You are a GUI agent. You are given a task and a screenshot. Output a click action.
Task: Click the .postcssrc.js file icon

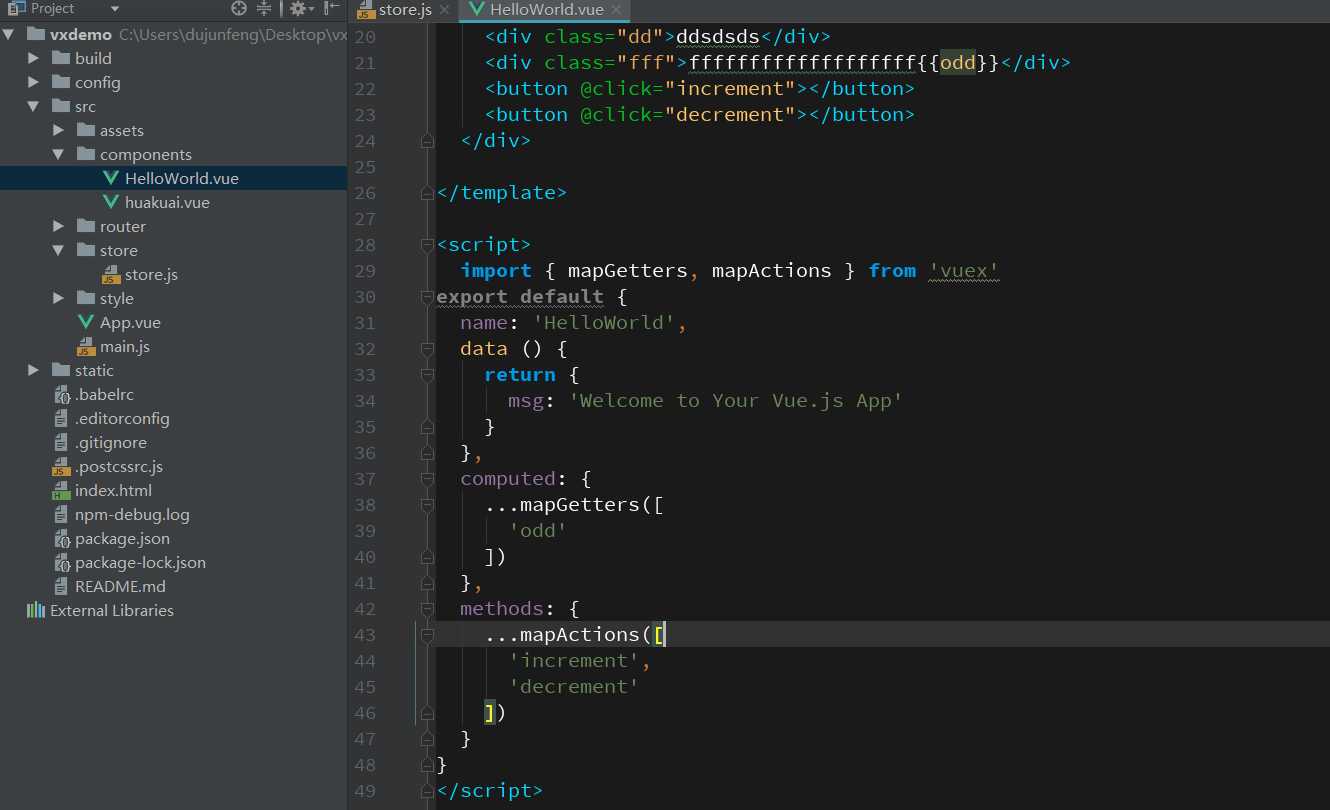(x=61, y=467)
